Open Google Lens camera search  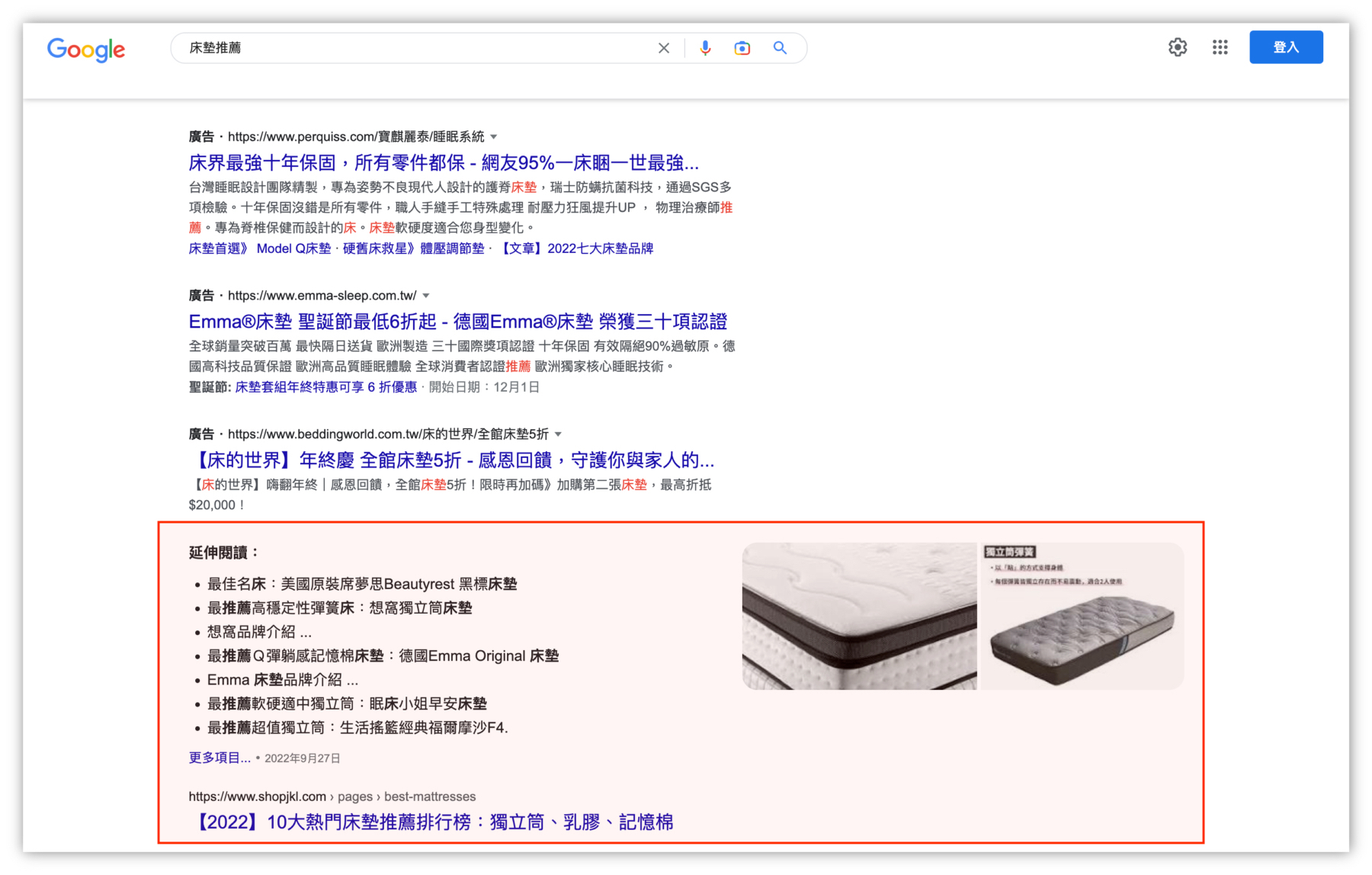tap(742, 47)
